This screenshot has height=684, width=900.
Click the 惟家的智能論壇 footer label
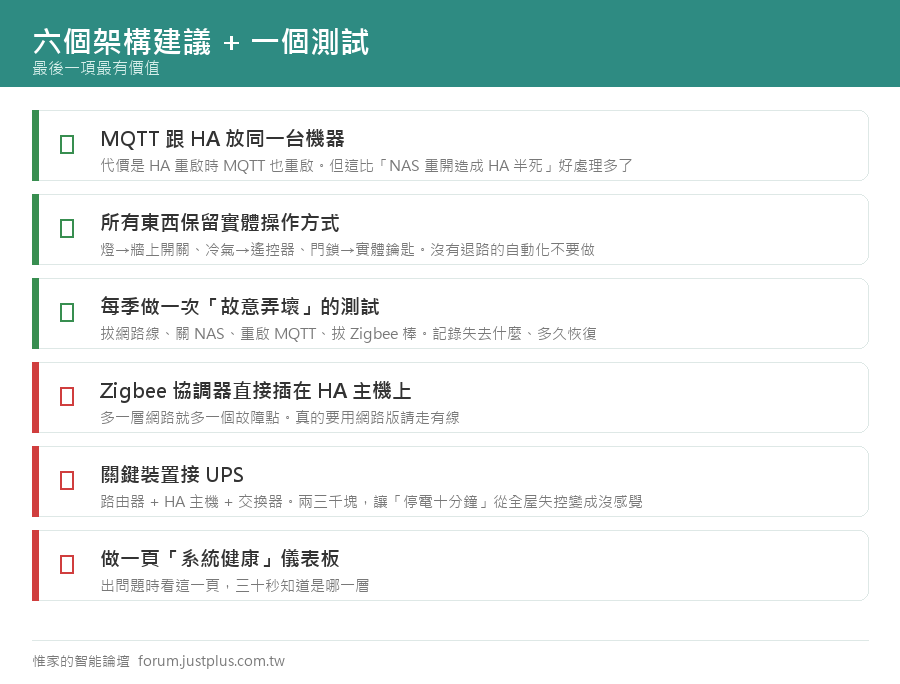[81, 661]
